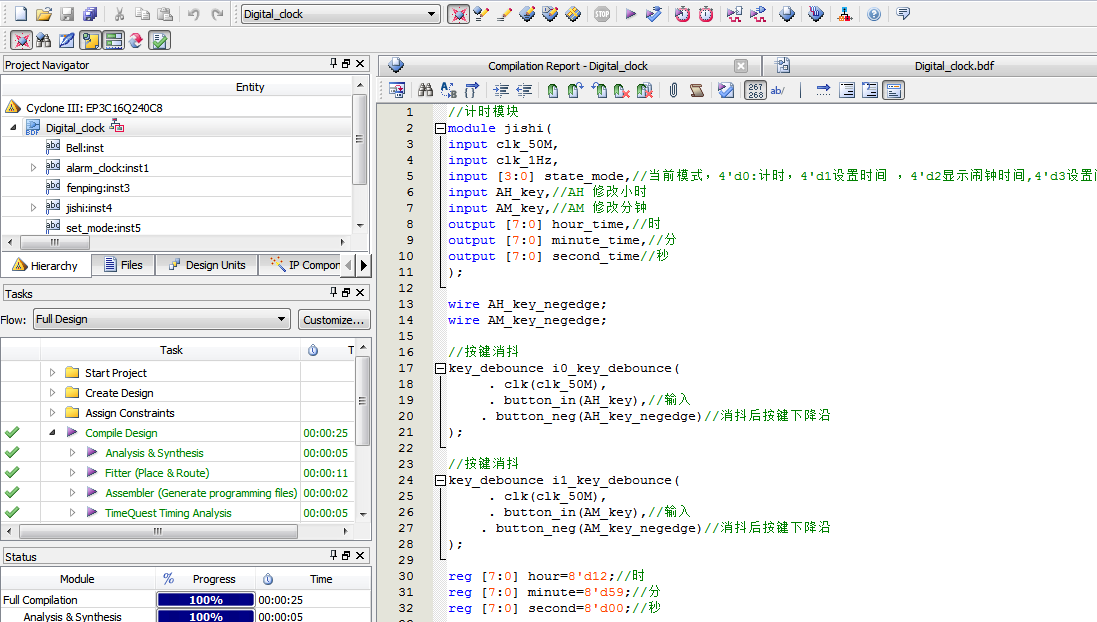Click the scroll insert template icon

[697, 90]
